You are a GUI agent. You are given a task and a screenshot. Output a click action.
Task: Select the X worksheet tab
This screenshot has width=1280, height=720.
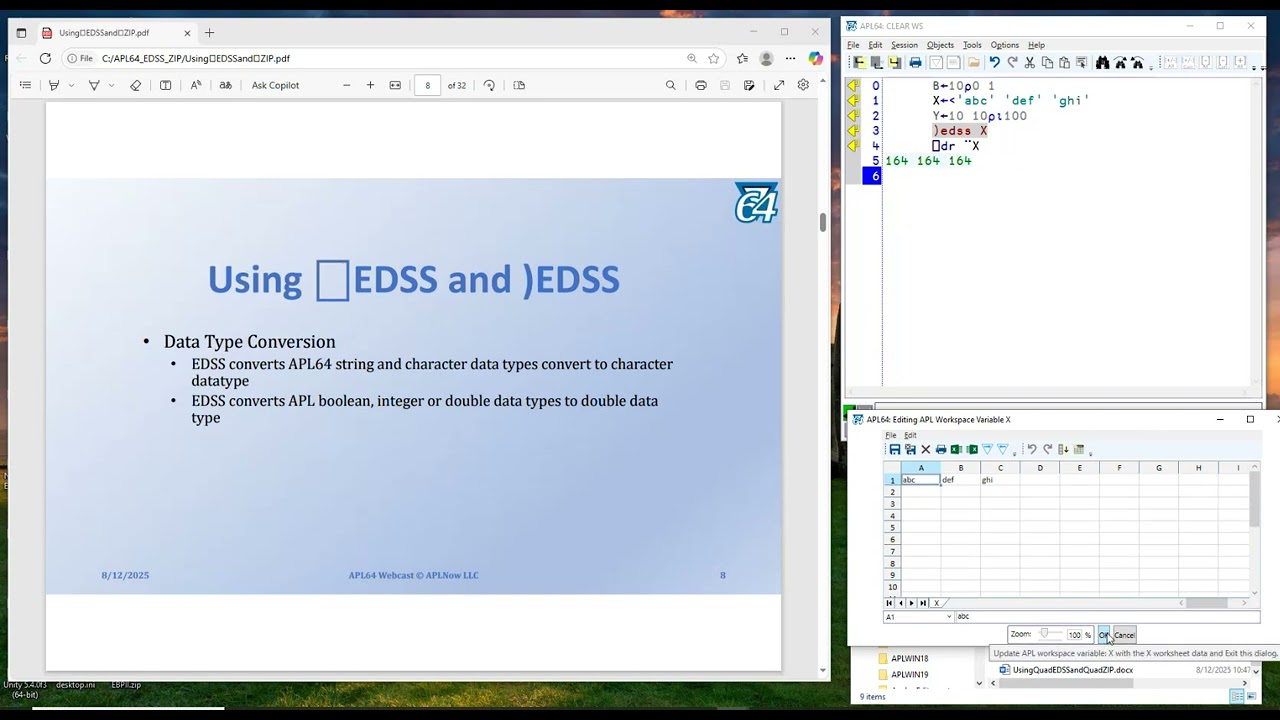pos(936,603)
